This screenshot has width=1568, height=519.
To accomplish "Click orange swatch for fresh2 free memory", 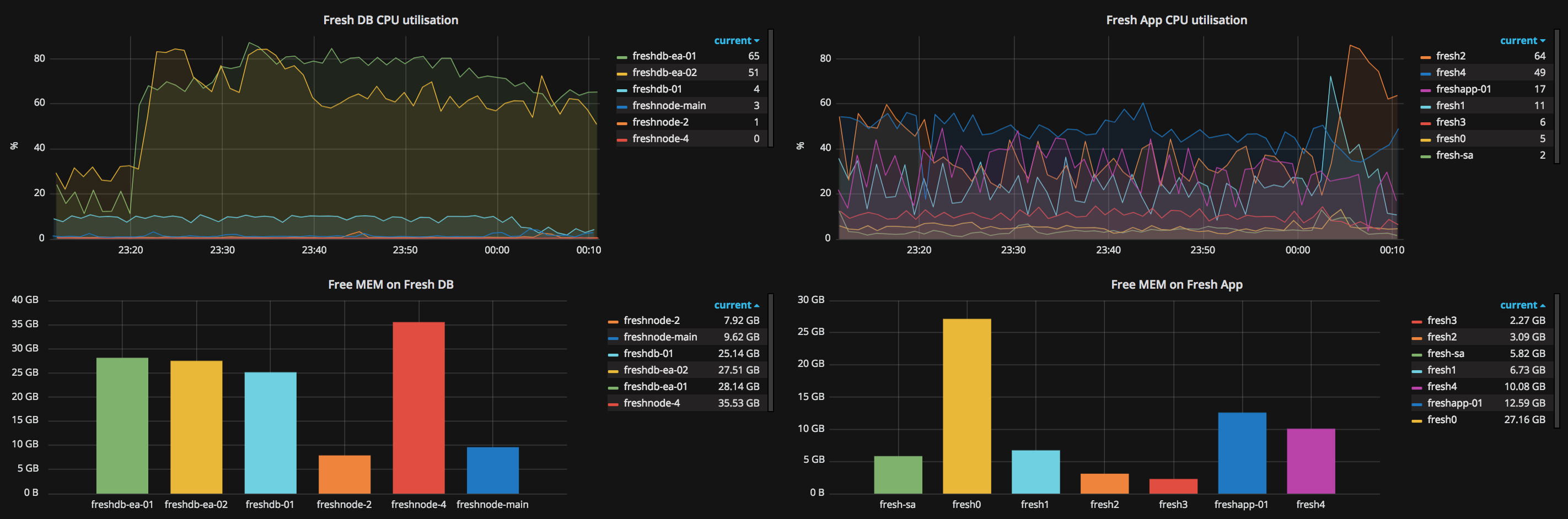I will [1416, 338].
